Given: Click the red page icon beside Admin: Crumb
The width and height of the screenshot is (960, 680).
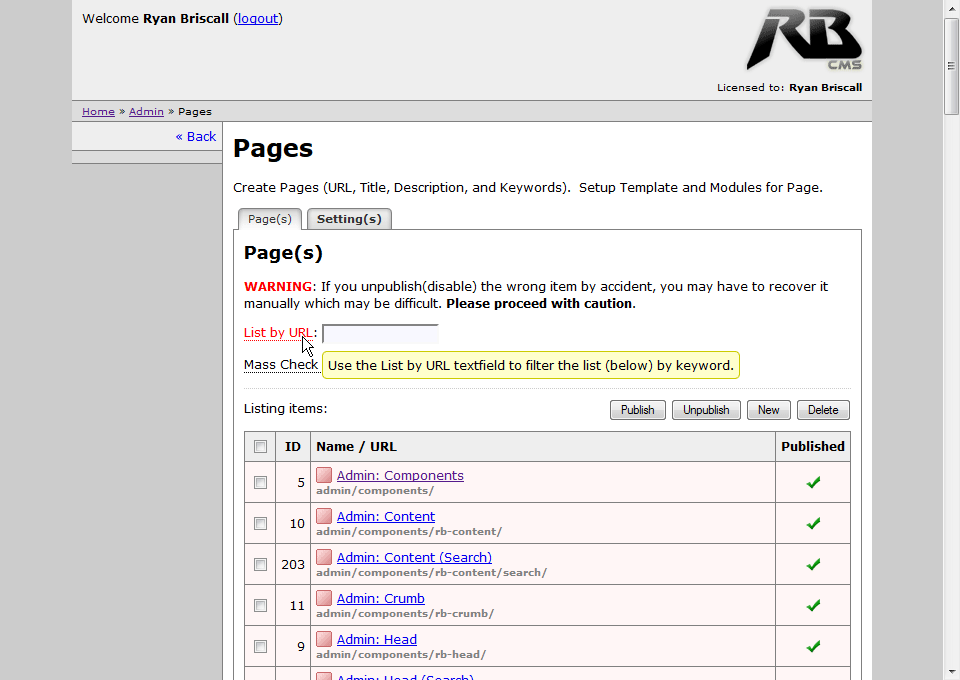Looking at the screenshot, I should click(x=324, y=598).
